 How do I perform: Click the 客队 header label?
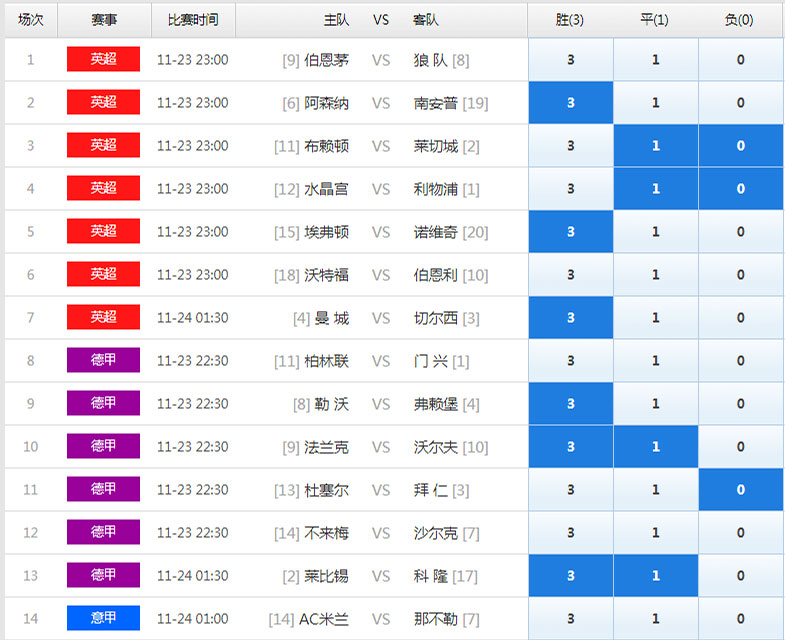pos(426,20)
